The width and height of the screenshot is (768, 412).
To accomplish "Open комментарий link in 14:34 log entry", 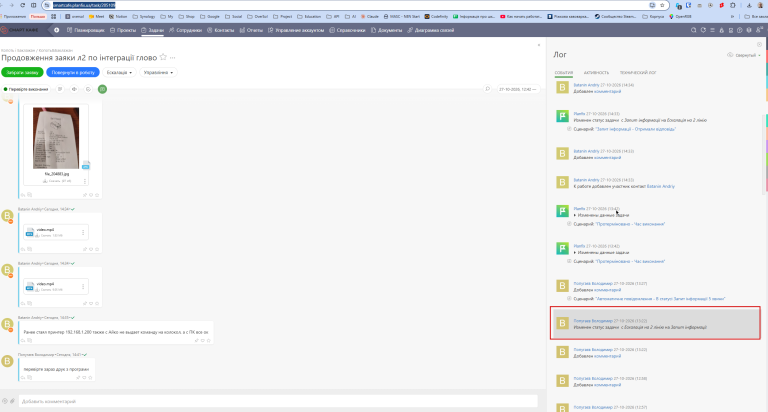I will (607, 92).
